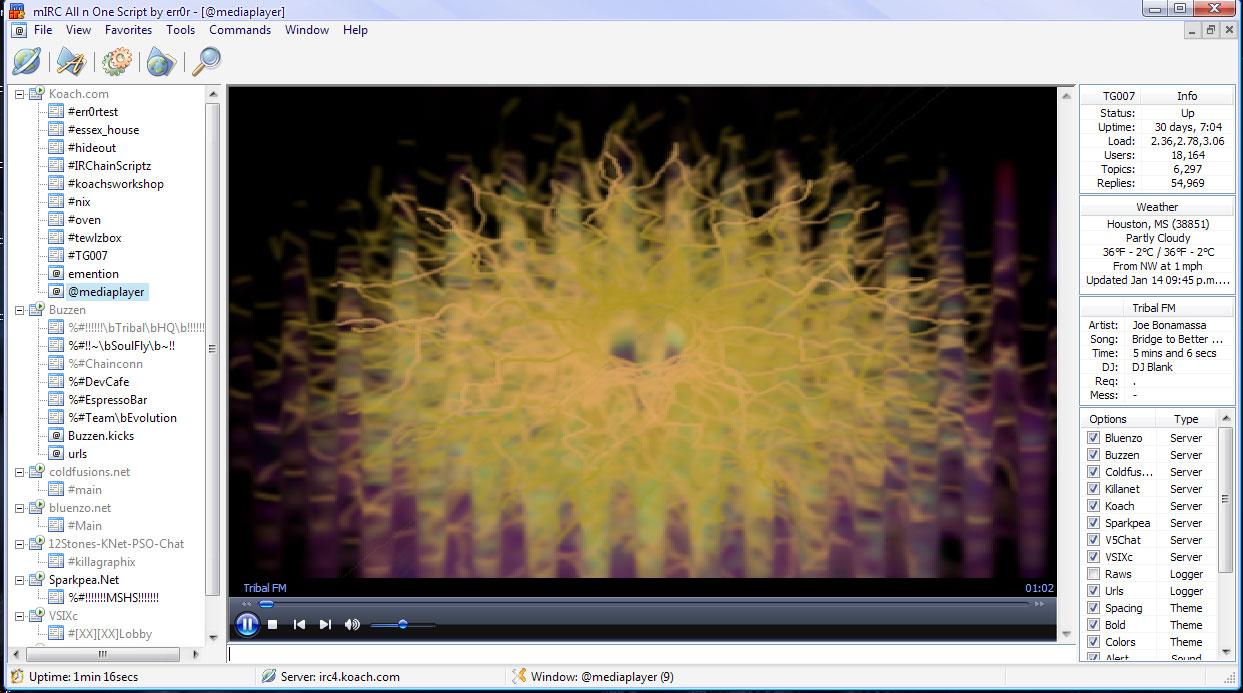Collapse the coldfusions.net tree node
Image resolution: width=1243 pixels, height=693 pixels.
(20, 472)
